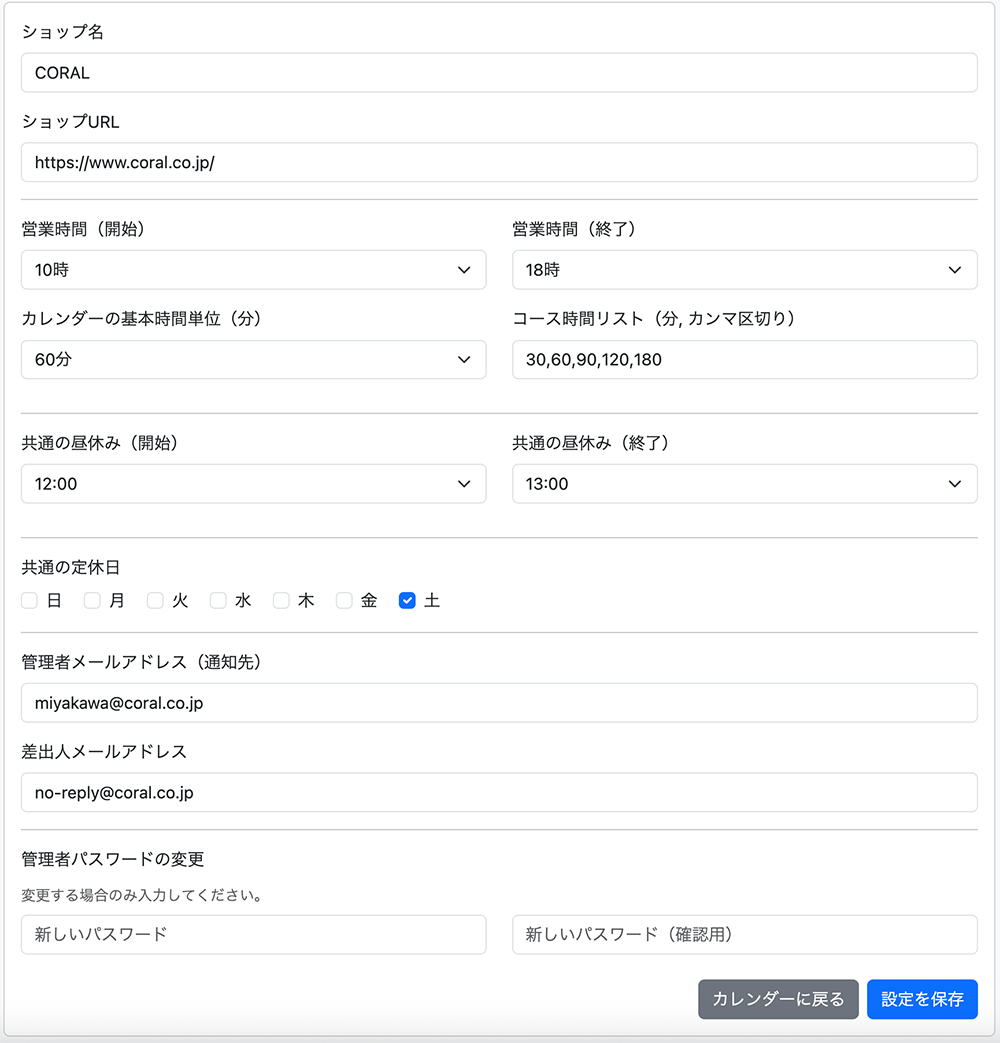Image resolution: width=1000 pixels, height=1043 pixels.
Task: Click the コース時間リスト input field
Action: [x=744, y=360]
